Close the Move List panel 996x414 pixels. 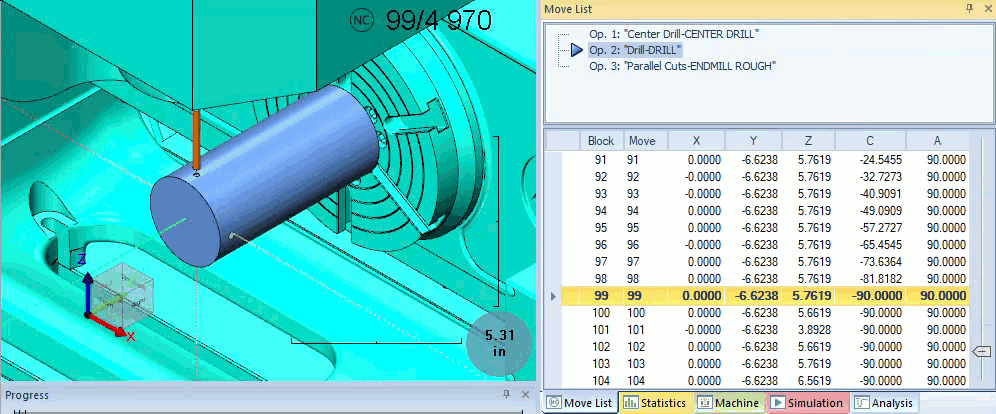[986, 8]
